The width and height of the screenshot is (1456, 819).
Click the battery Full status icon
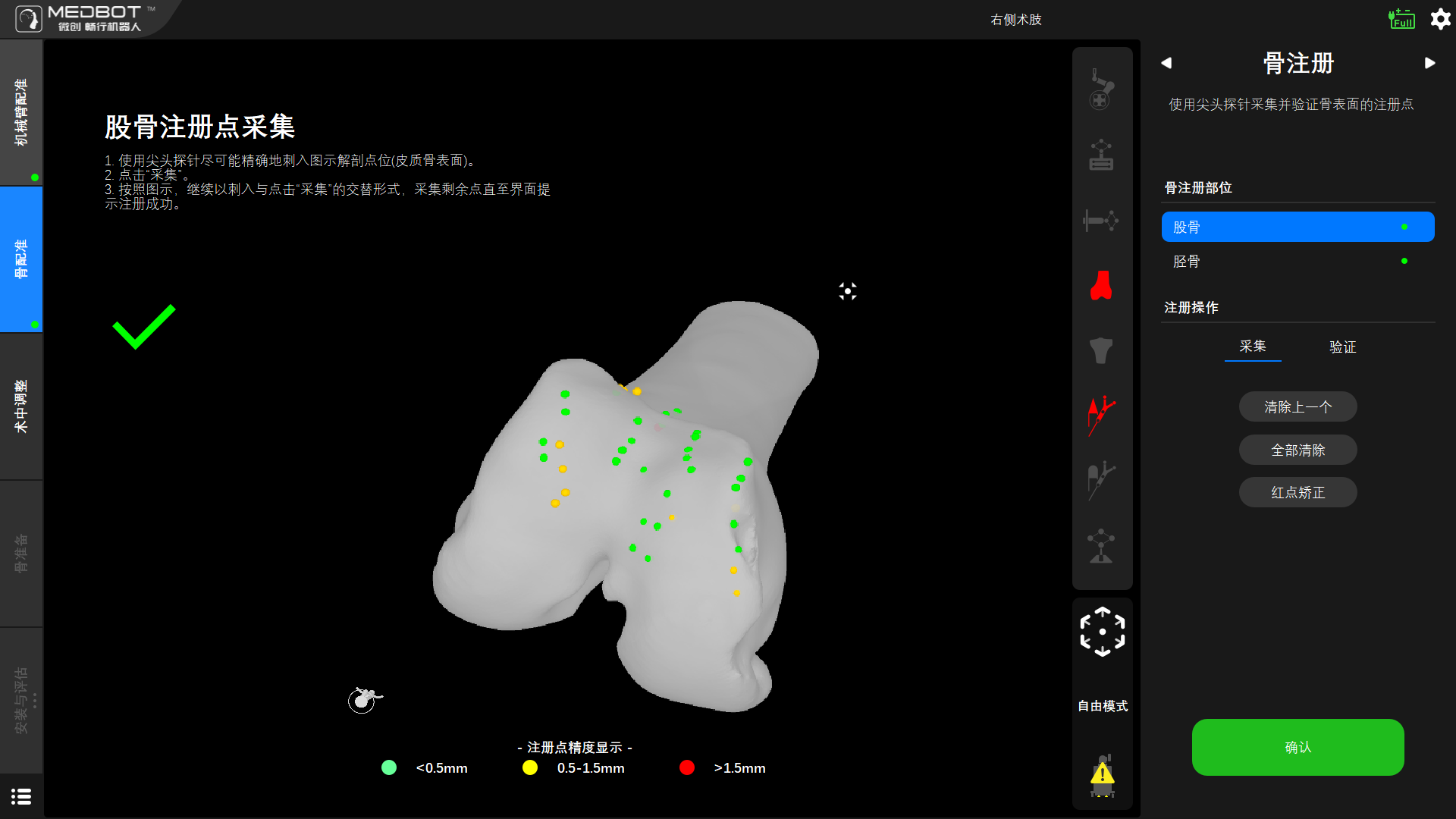point(1401,19)
